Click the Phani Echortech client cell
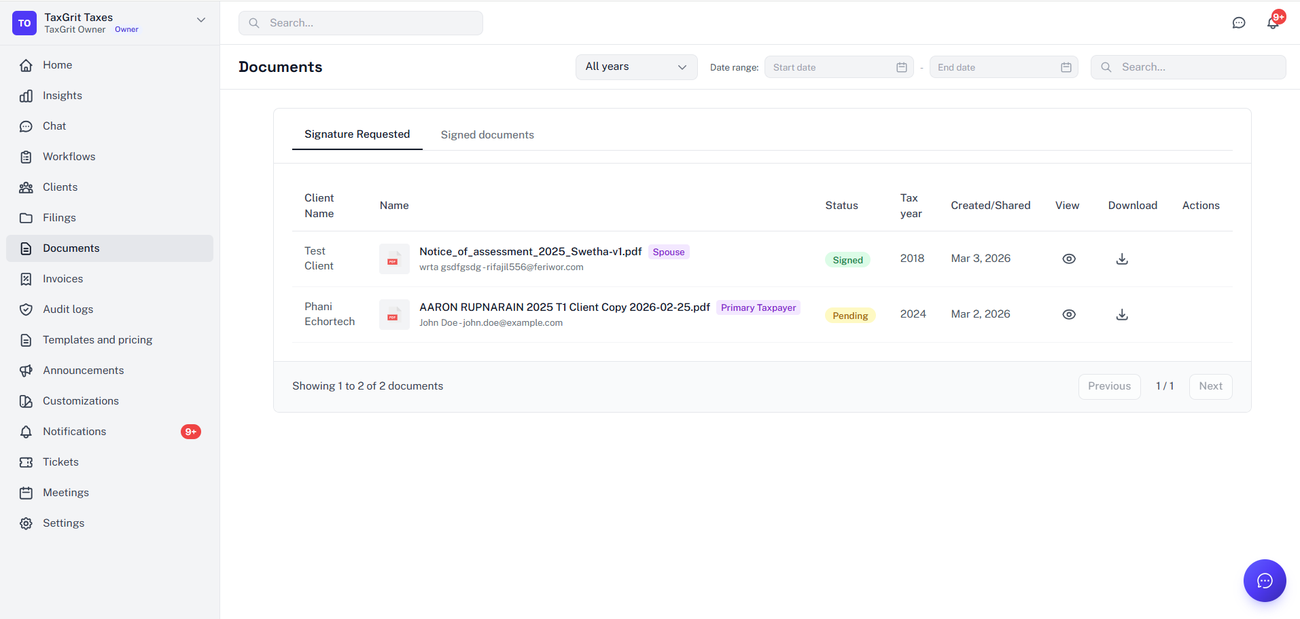The height and width of the screenshot is (619, 1300). pyautogui.click(x=330, y=314)
